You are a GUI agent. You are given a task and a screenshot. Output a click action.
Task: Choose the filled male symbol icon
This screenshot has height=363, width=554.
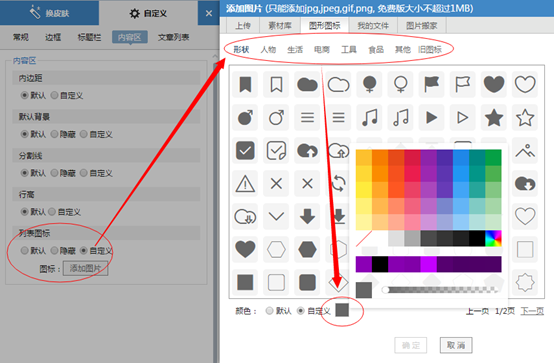coord(245,117)
